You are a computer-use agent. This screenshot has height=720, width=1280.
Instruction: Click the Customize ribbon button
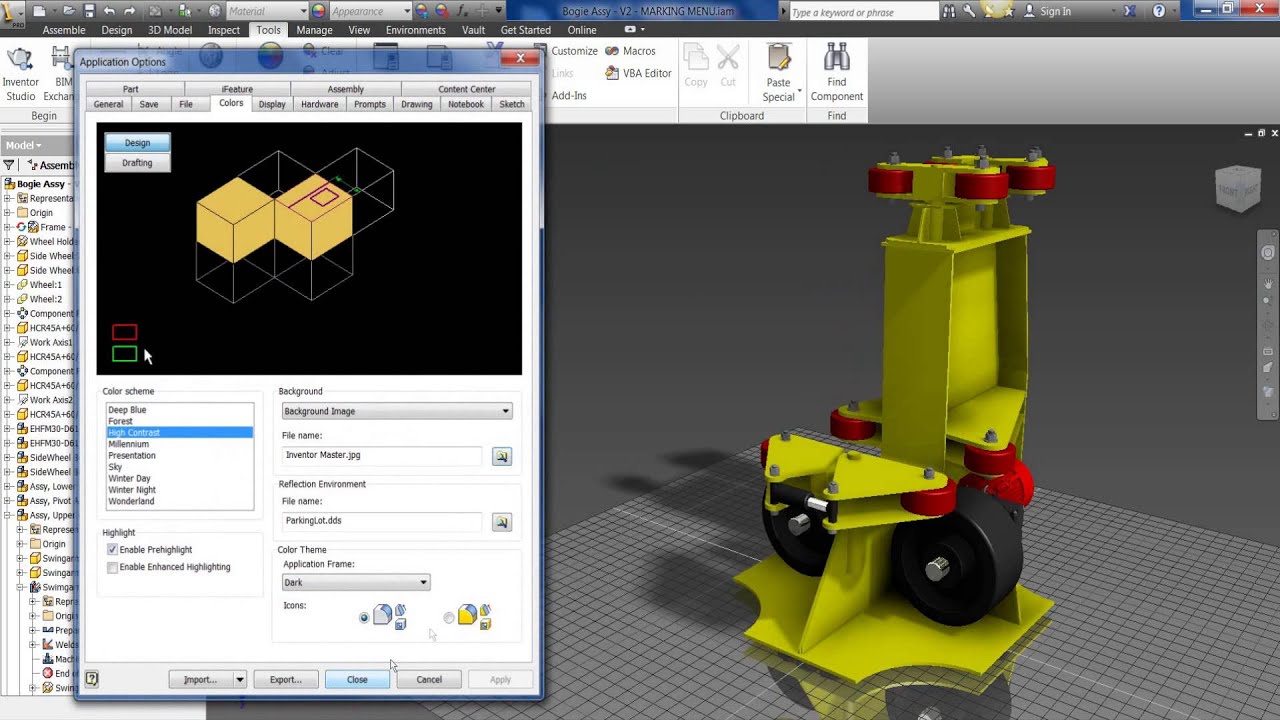click(574, 51)
